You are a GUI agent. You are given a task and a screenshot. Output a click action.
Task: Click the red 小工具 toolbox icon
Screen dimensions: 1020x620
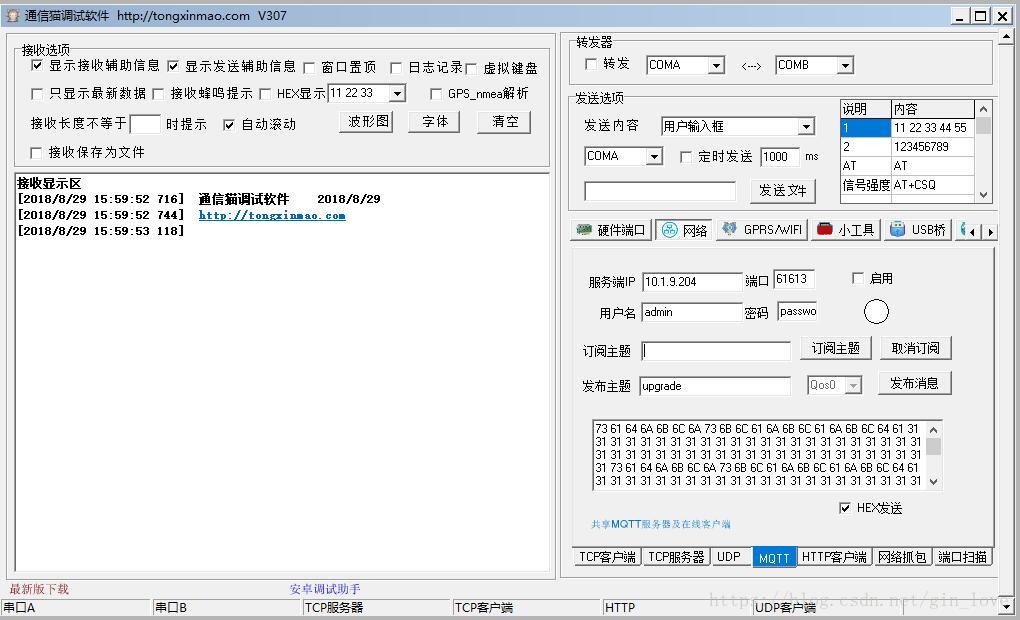point(824,229)
